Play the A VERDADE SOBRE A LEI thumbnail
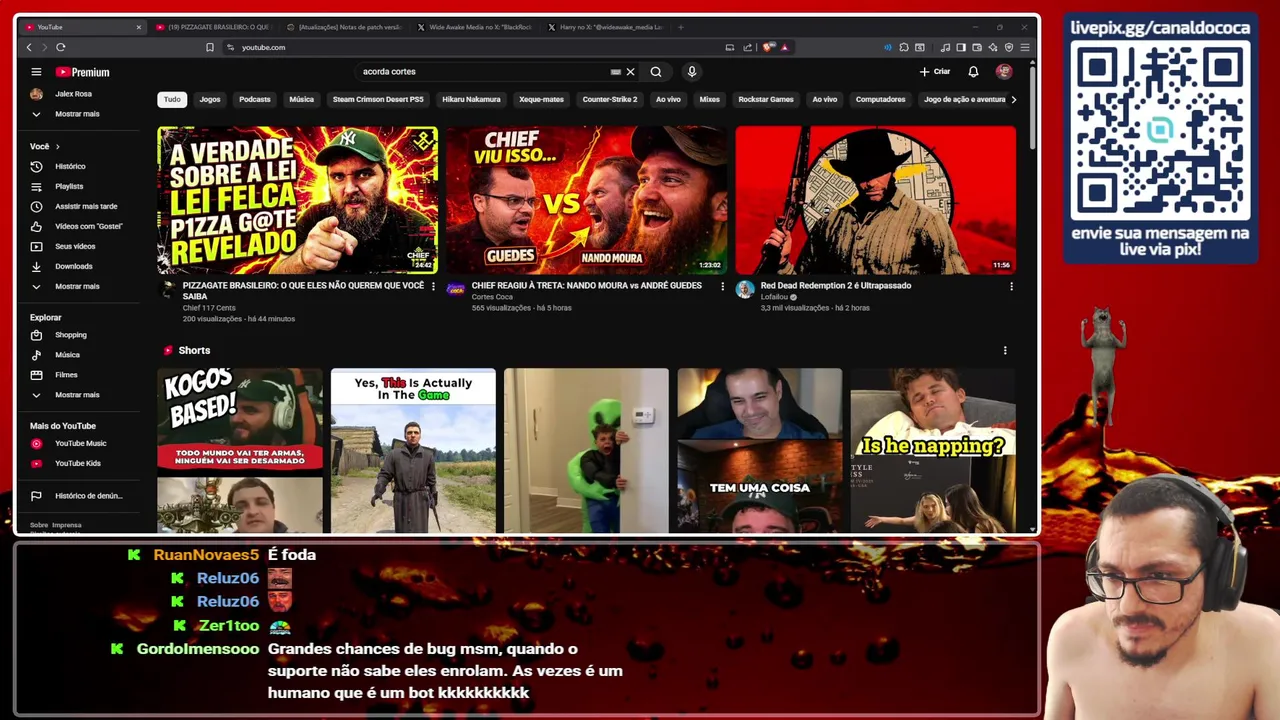This screenshot has height=720, width=1280. tap(297, 200)
